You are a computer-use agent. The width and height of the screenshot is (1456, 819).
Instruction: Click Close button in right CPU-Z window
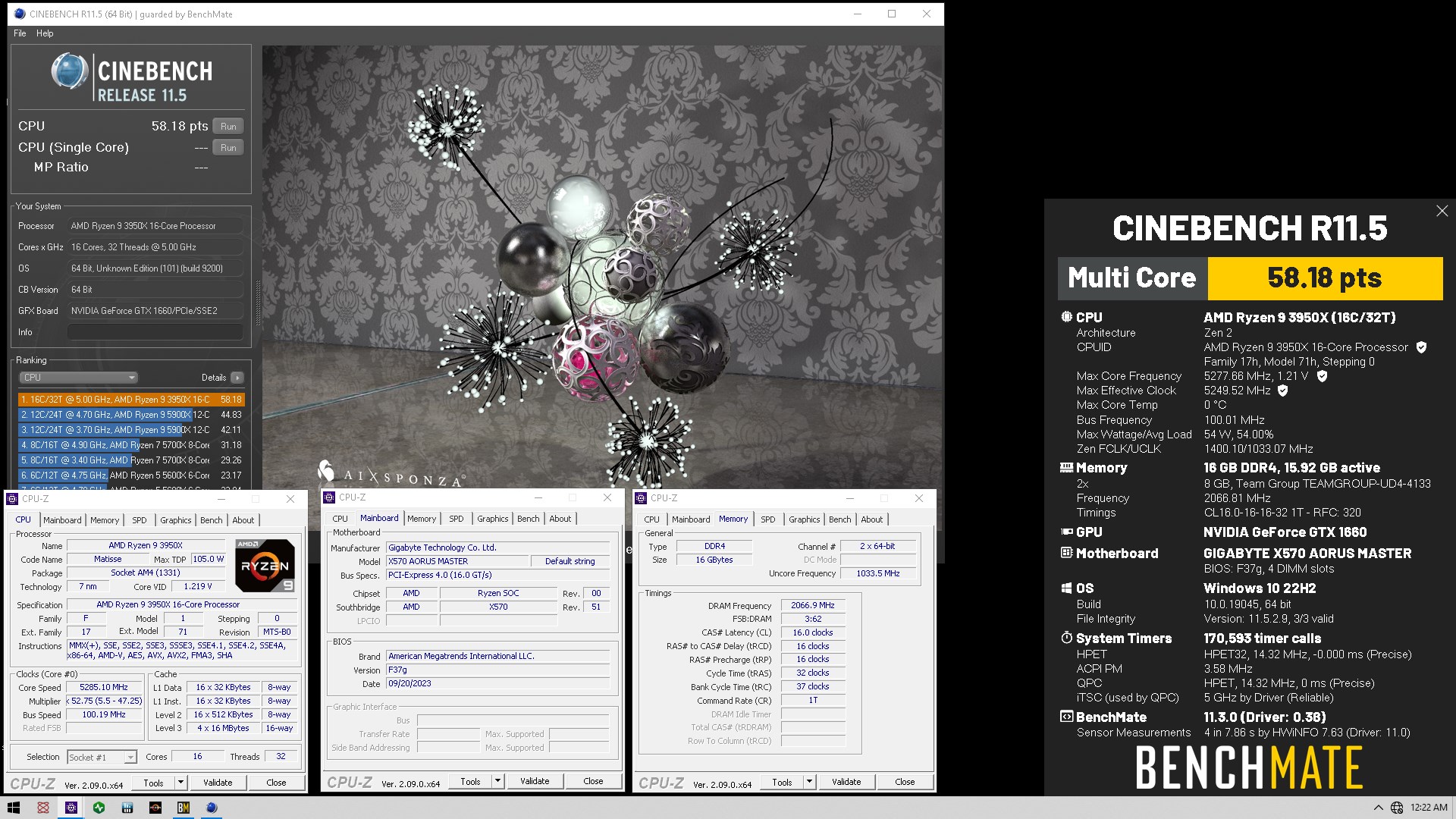click(905, 782)
